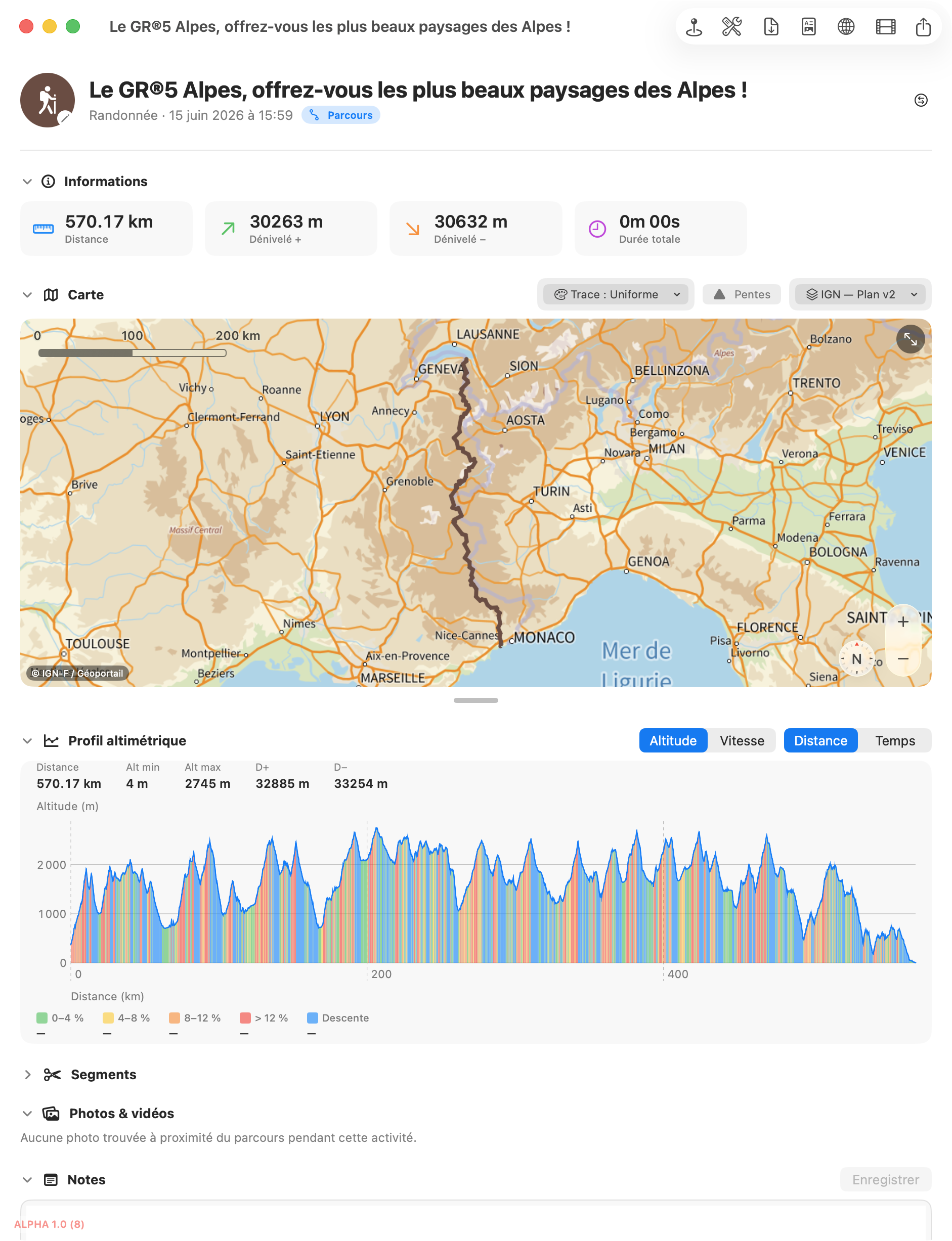Open the Trace : Uniforme dropdown

[x=616, y=294]
